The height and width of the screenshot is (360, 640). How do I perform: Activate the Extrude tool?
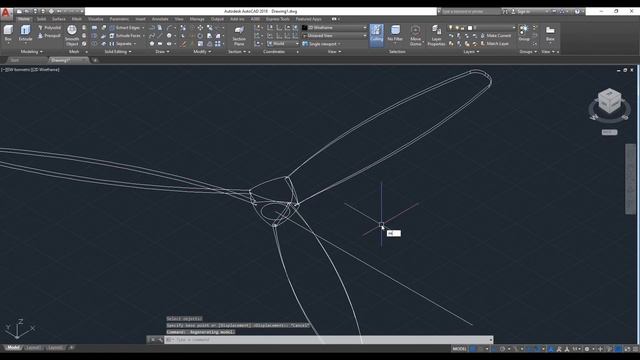pos(25,34)
